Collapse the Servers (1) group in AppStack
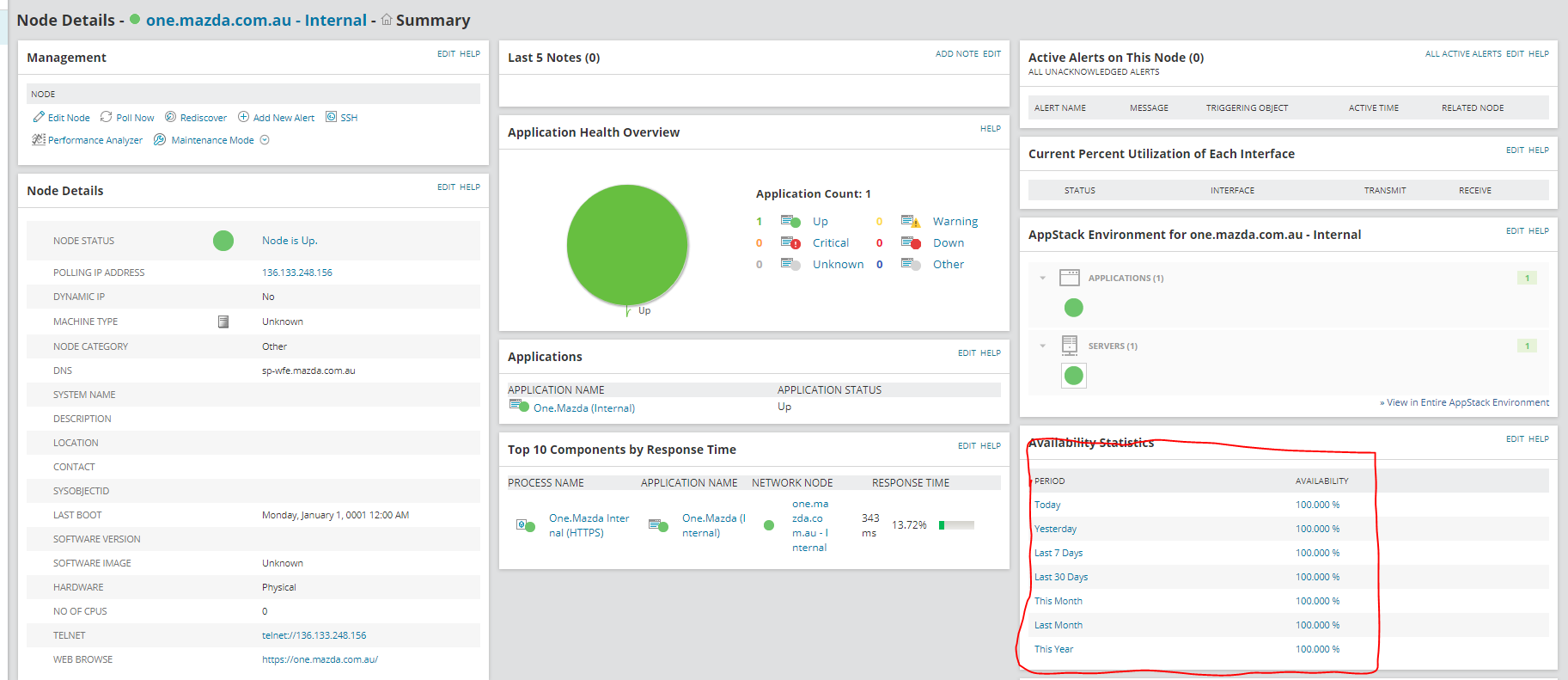 (x=1042, y=346)
